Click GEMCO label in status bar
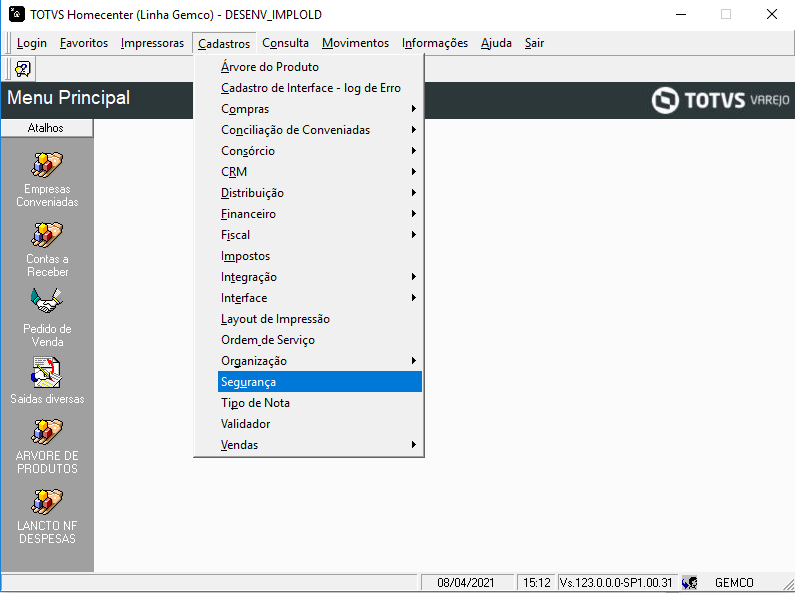This screenshot has height=593, width=795. (x=734, y=582)
